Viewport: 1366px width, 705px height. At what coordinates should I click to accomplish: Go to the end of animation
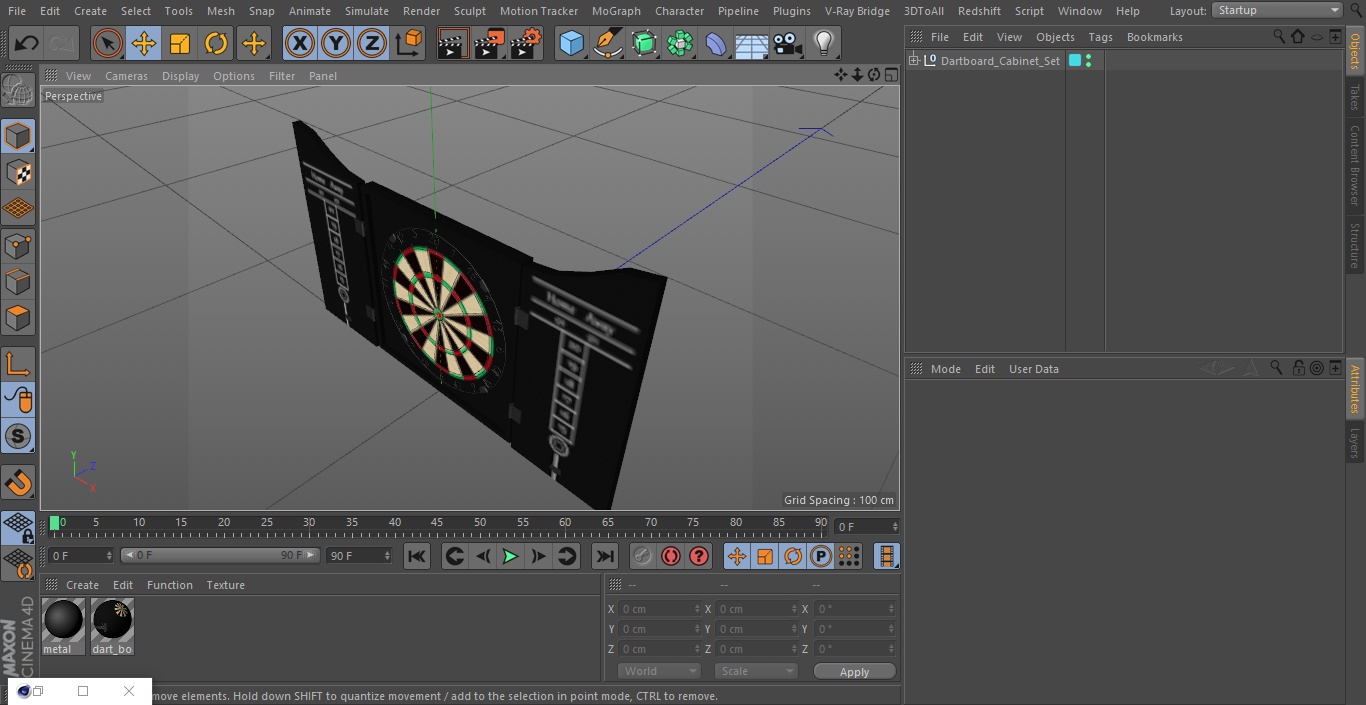605,556
